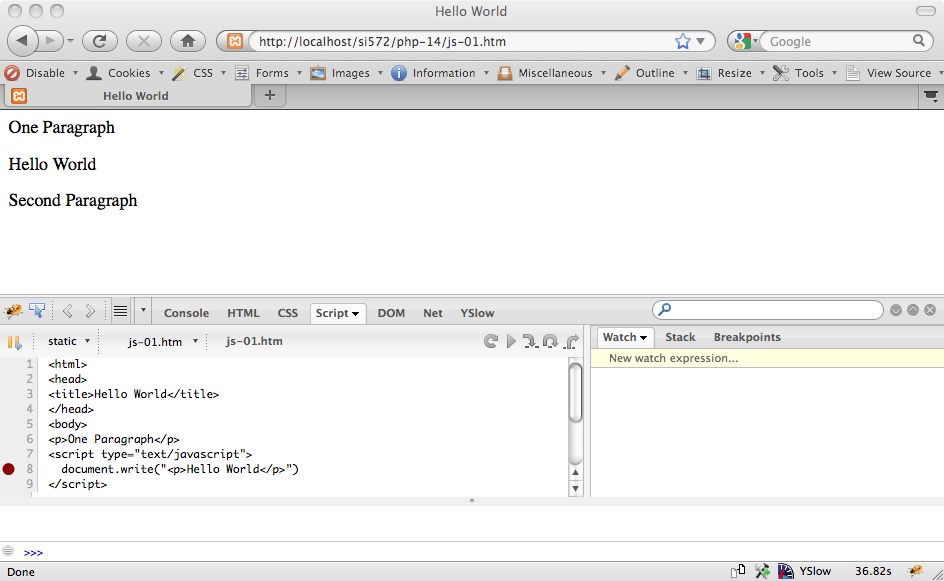
Task: Open the View Source menu
Action: 894,73
